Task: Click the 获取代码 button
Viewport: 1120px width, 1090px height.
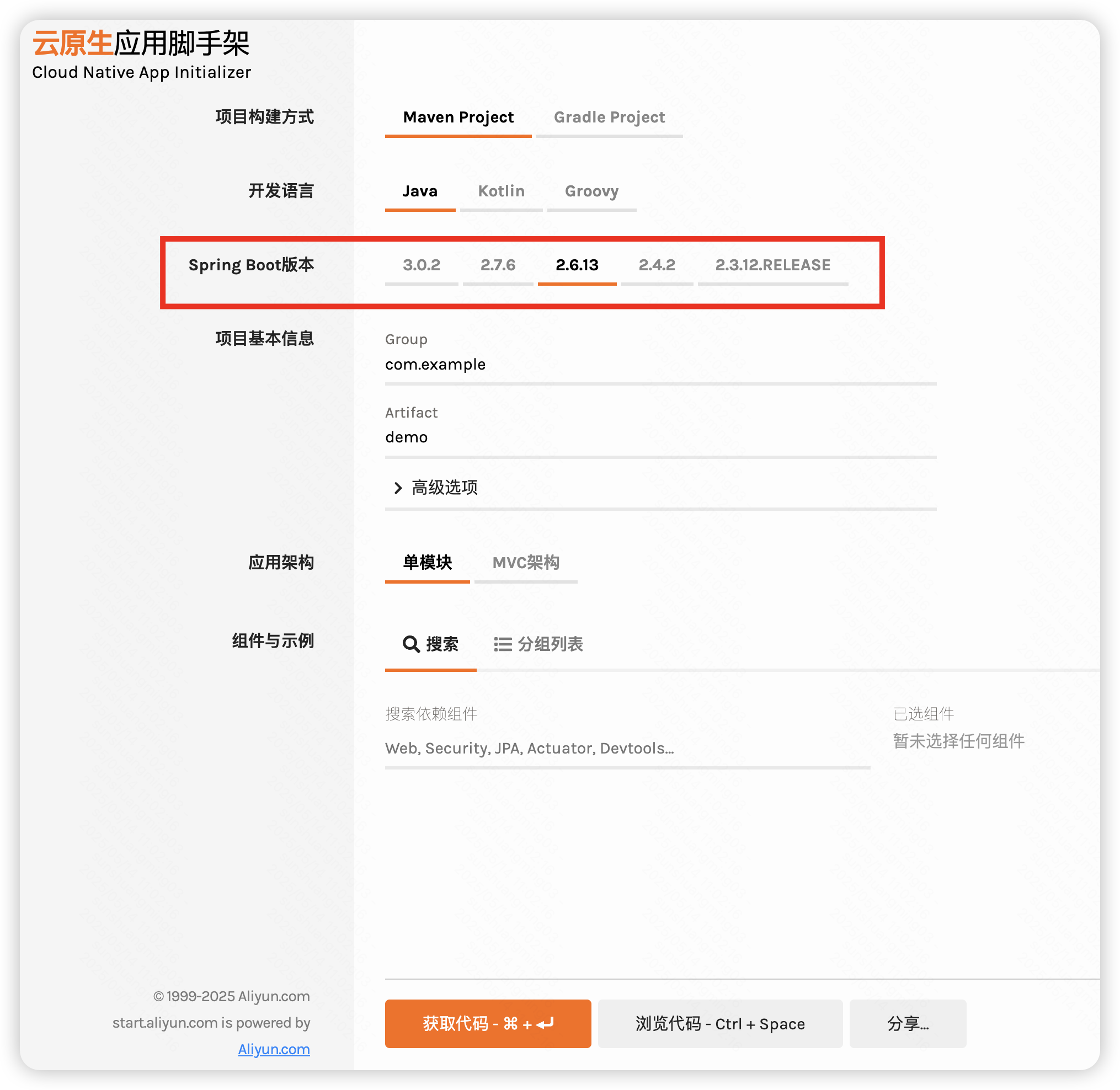Action: (487, 1024)
